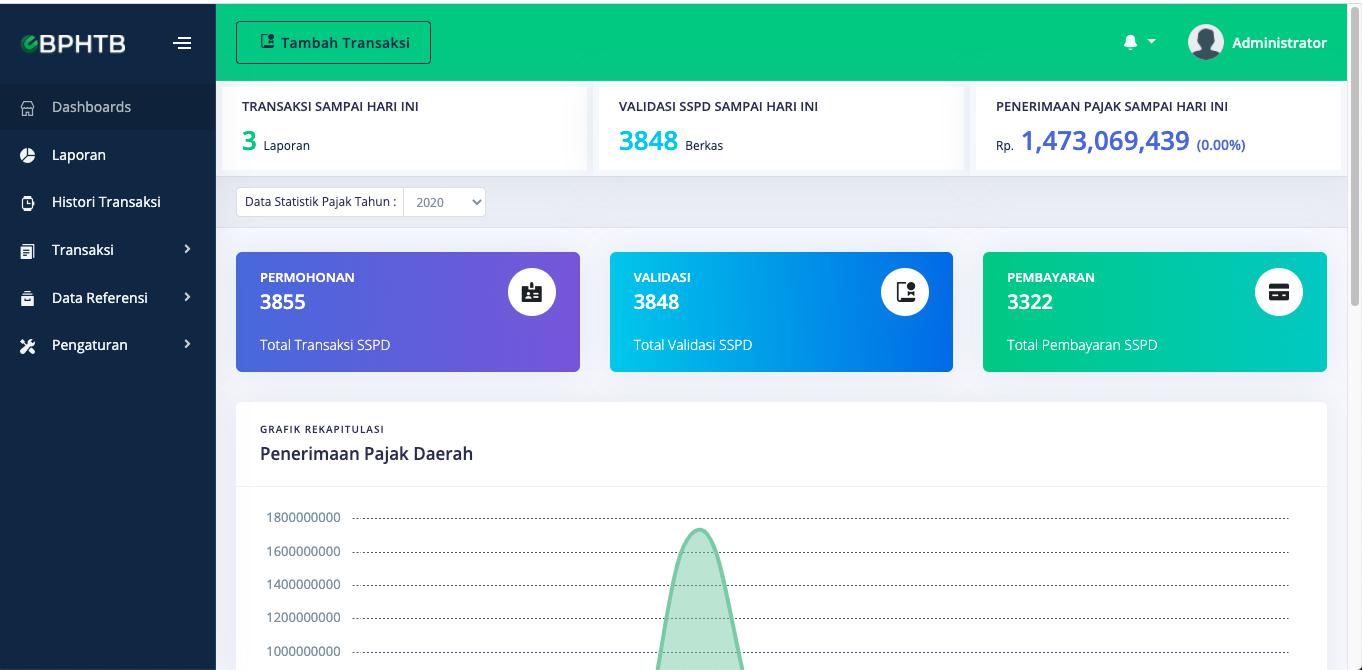Click the '1000000000' axis label
The width and height of the screenshot is (1362, 670).
303,651
